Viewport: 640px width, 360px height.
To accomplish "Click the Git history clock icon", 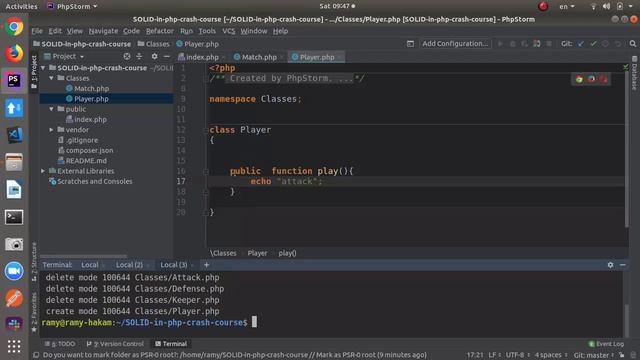I will coord(605,44).
